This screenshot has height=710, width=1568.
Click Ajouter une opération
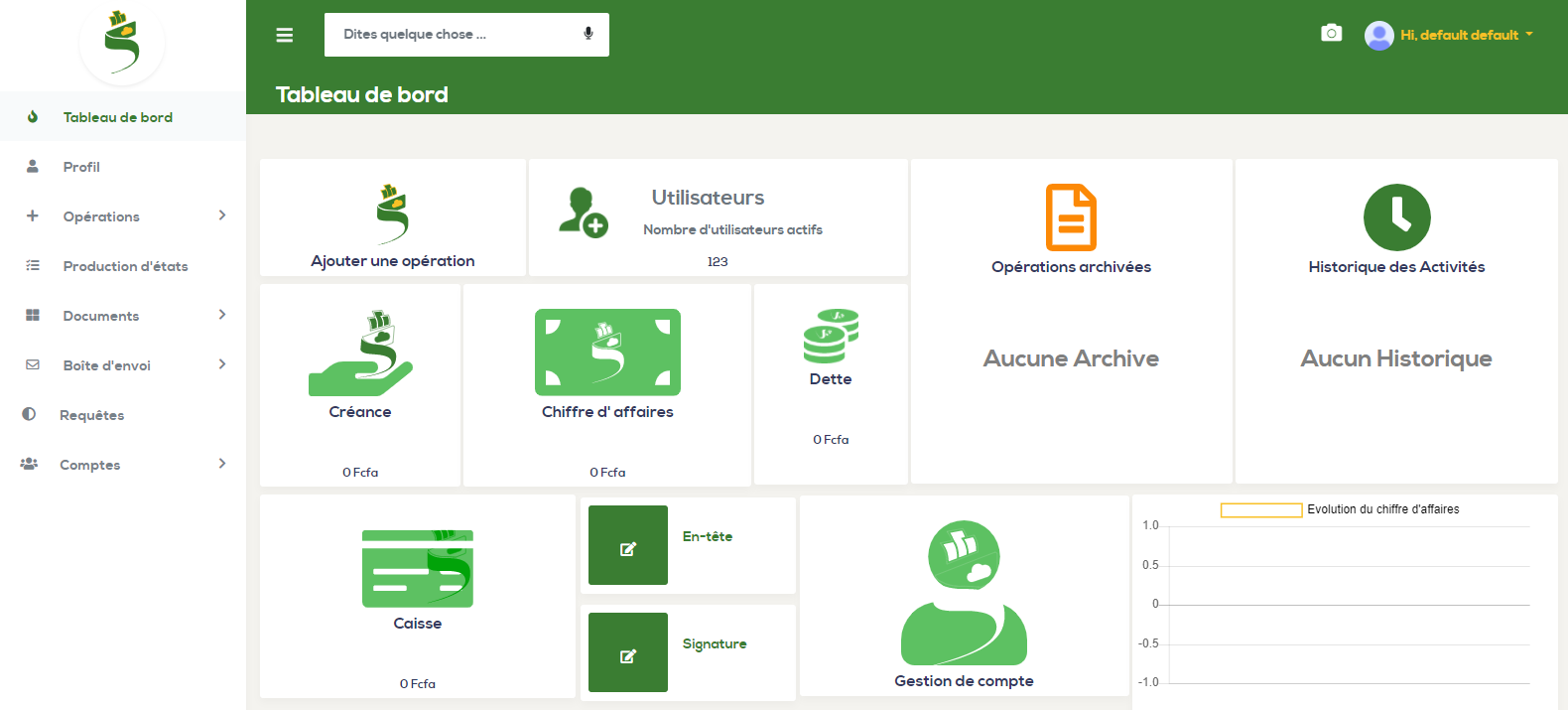(393, 260)
